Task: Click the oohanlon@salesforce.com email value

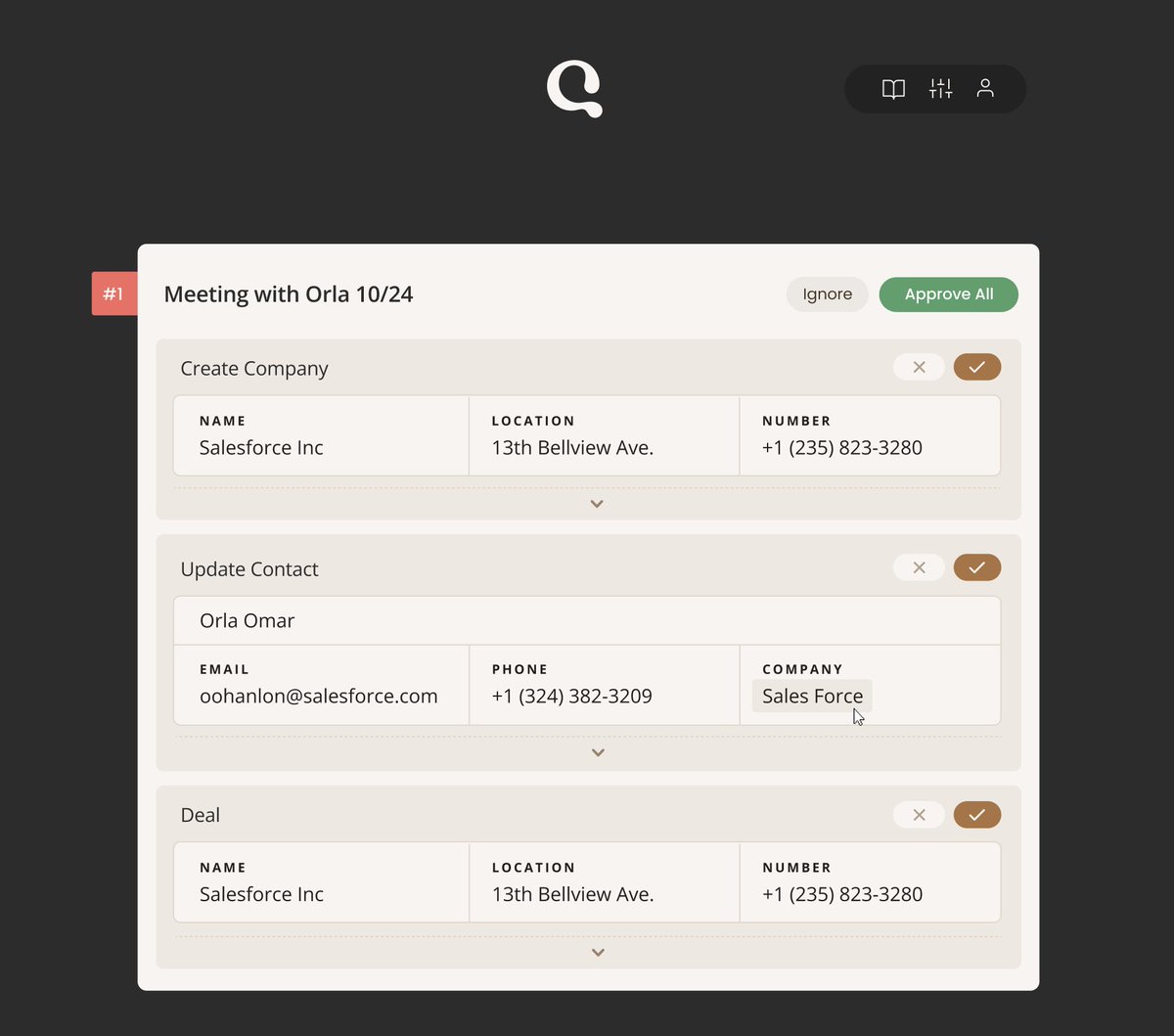Action: (x=318, y=697)
